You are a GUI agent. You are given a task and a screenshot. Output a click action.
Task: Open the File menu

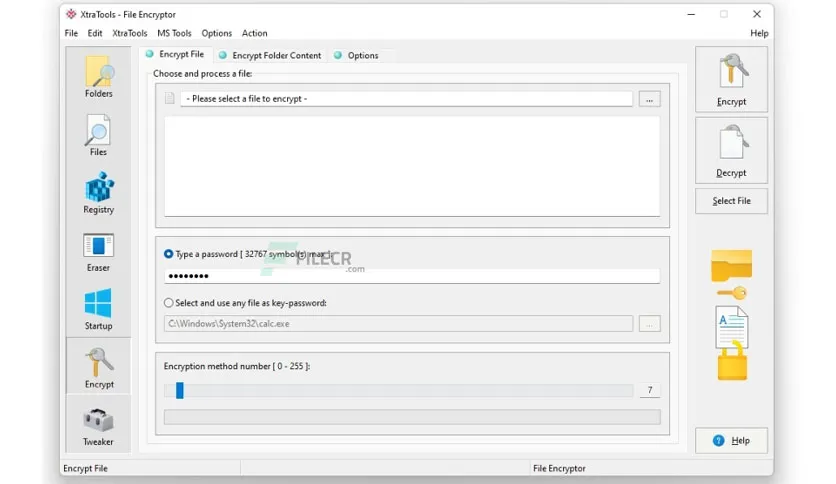pos(71,33)
